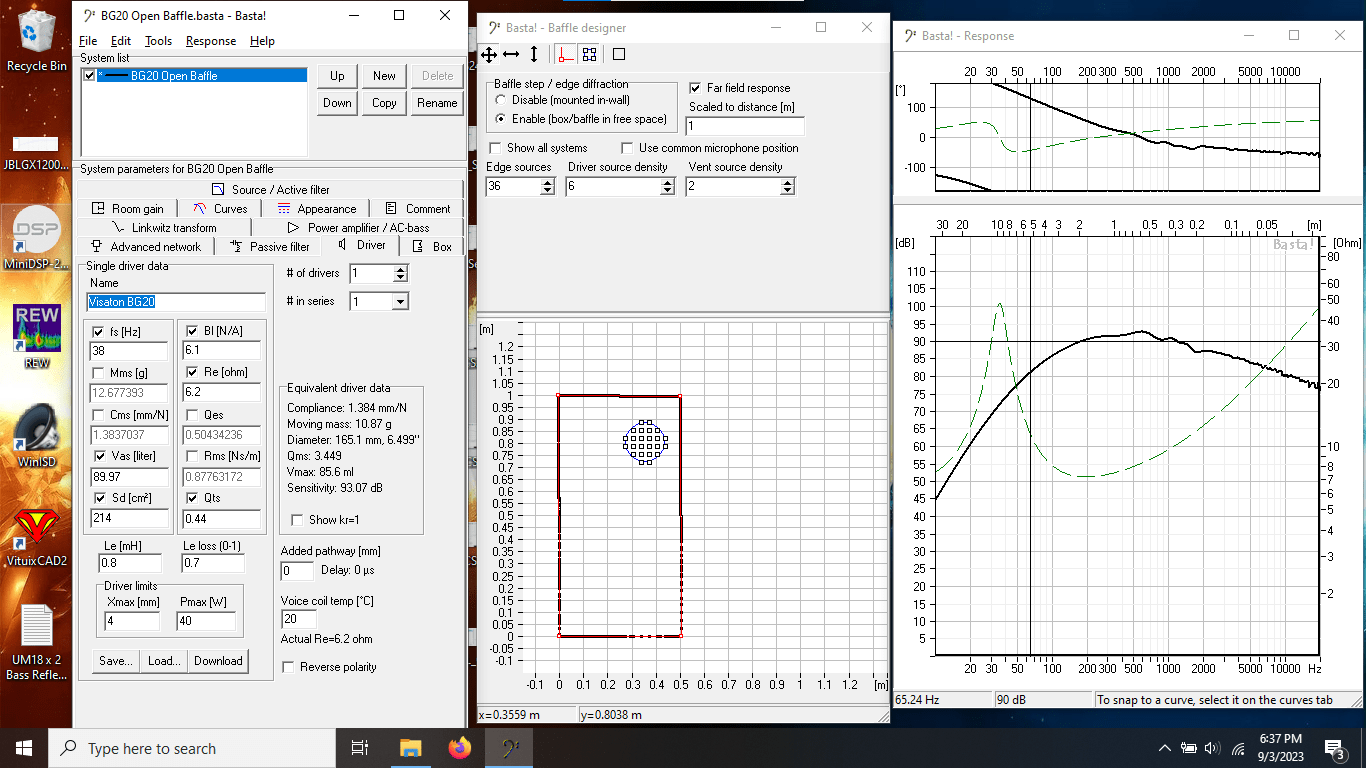The width and height of the screenshot is (1366, 768).
Task: Click the driver Name field Visaton BG20
Action: (176, 301)
